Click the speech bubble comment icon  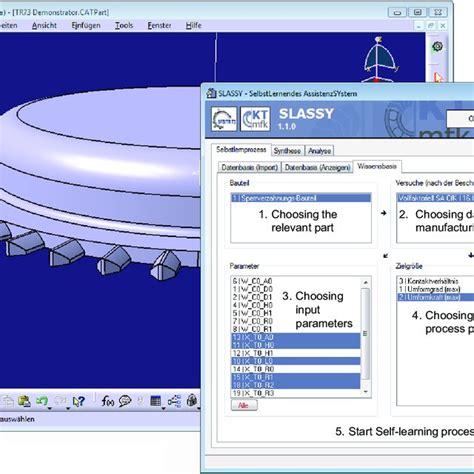point(125,401)
